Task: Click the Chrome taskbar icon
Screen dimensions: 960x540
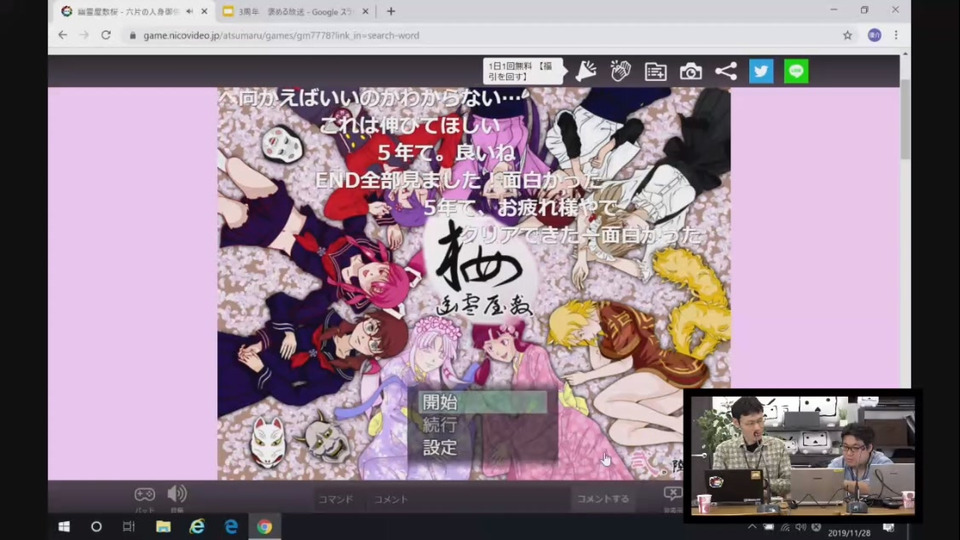Action: click(264, 527)
